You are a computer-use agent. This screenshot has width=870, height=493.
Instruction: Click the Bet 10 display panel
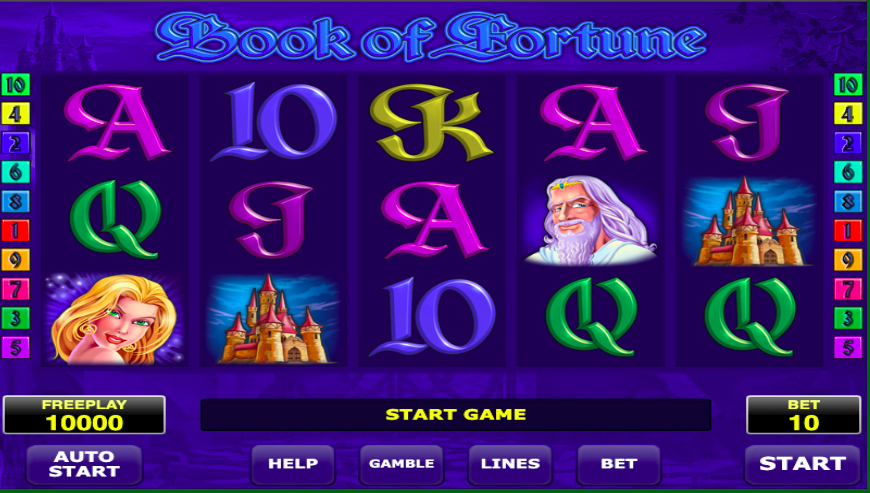[x=803, y=415]
